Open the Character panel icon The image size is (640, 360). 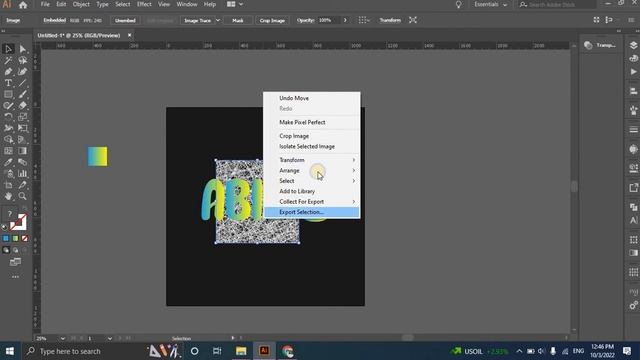pos(633,220)
